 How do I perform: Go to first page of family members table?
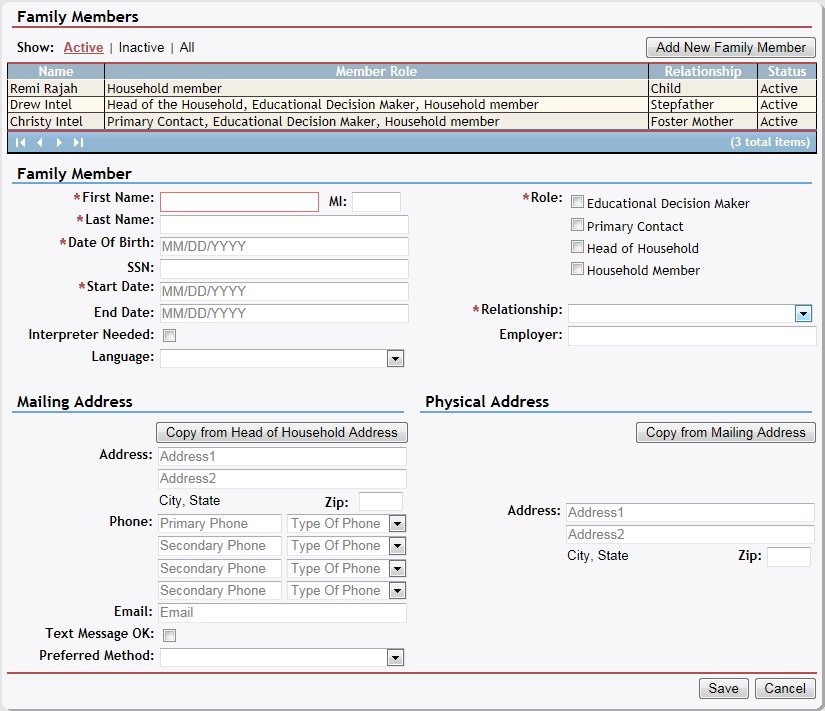pyautogui.click(x=21, y=142)
